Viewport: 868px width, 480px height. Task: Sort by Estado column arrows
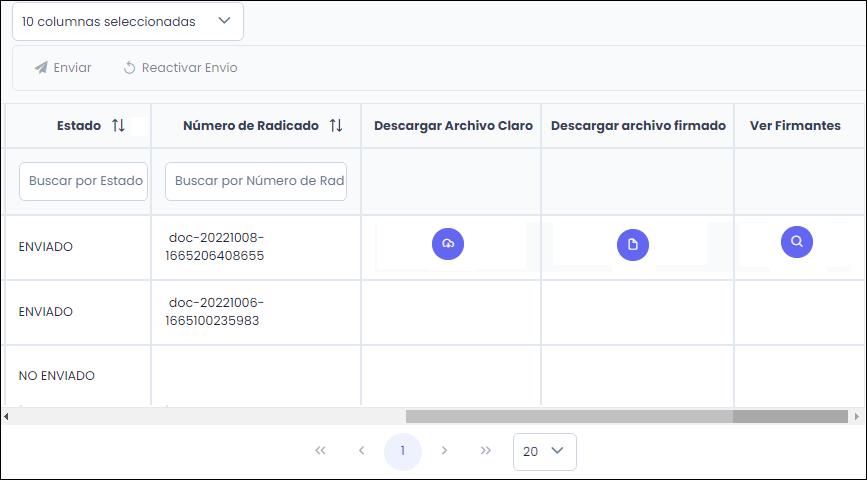[x=118, y=126]
